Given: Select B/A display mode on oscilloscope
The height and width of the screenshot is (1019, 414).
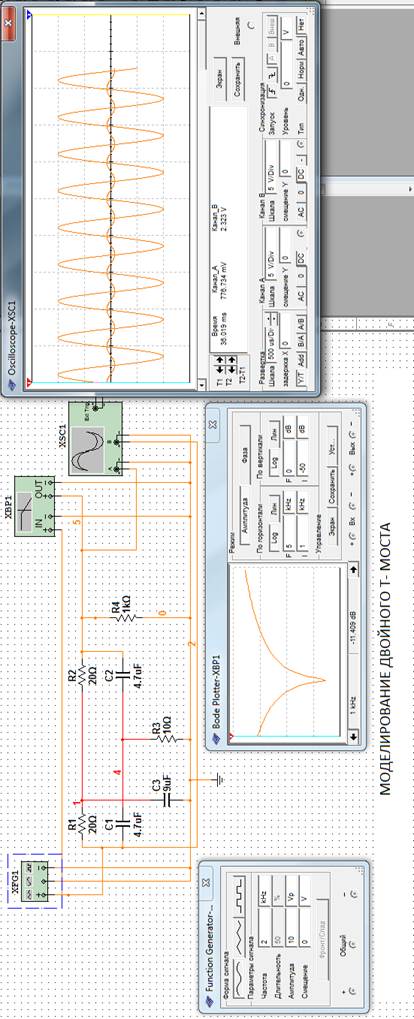Looking at the screenshot, I should point(301,341).
